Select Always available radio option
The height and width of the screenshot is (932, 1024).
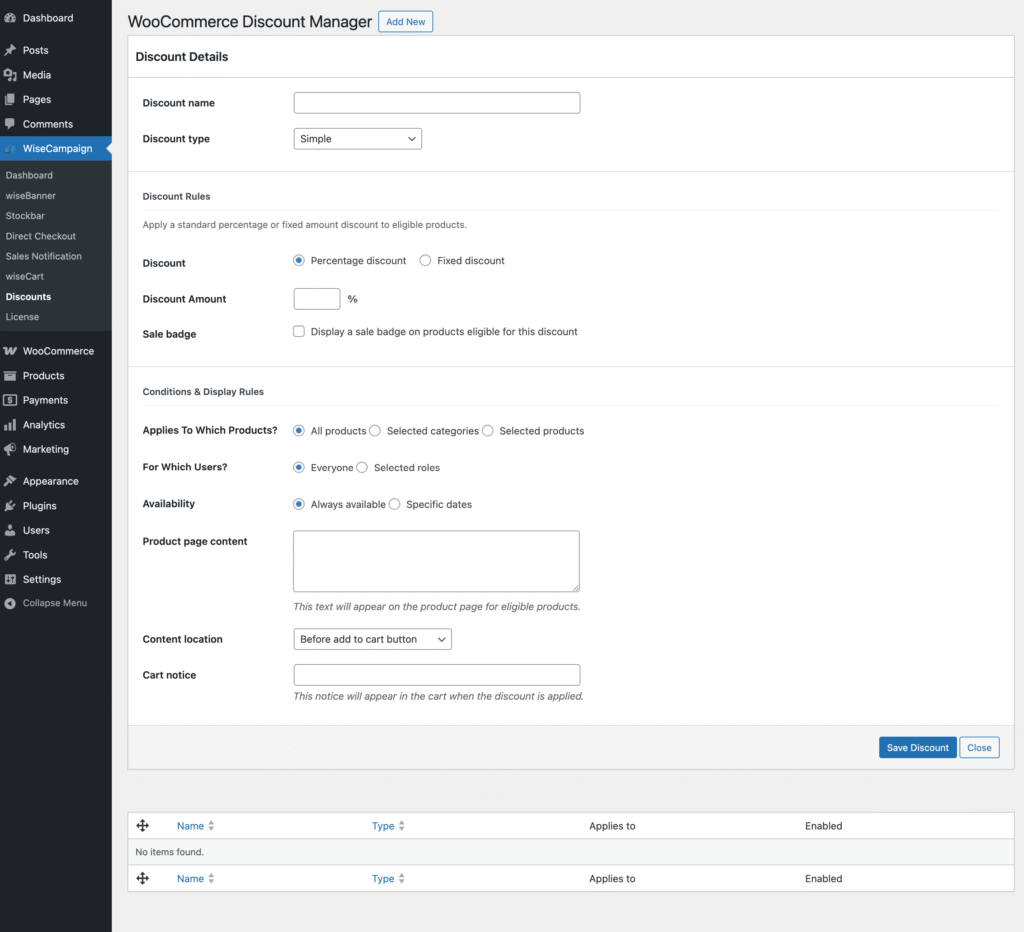pyautogui.click(x=299, y=504)
